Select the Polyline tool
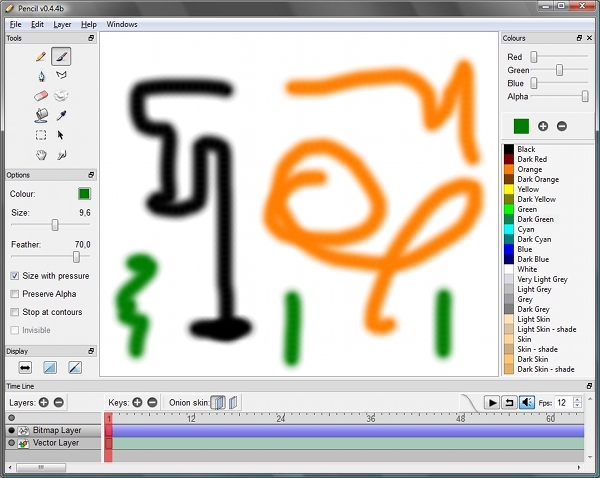 (61, 75)
